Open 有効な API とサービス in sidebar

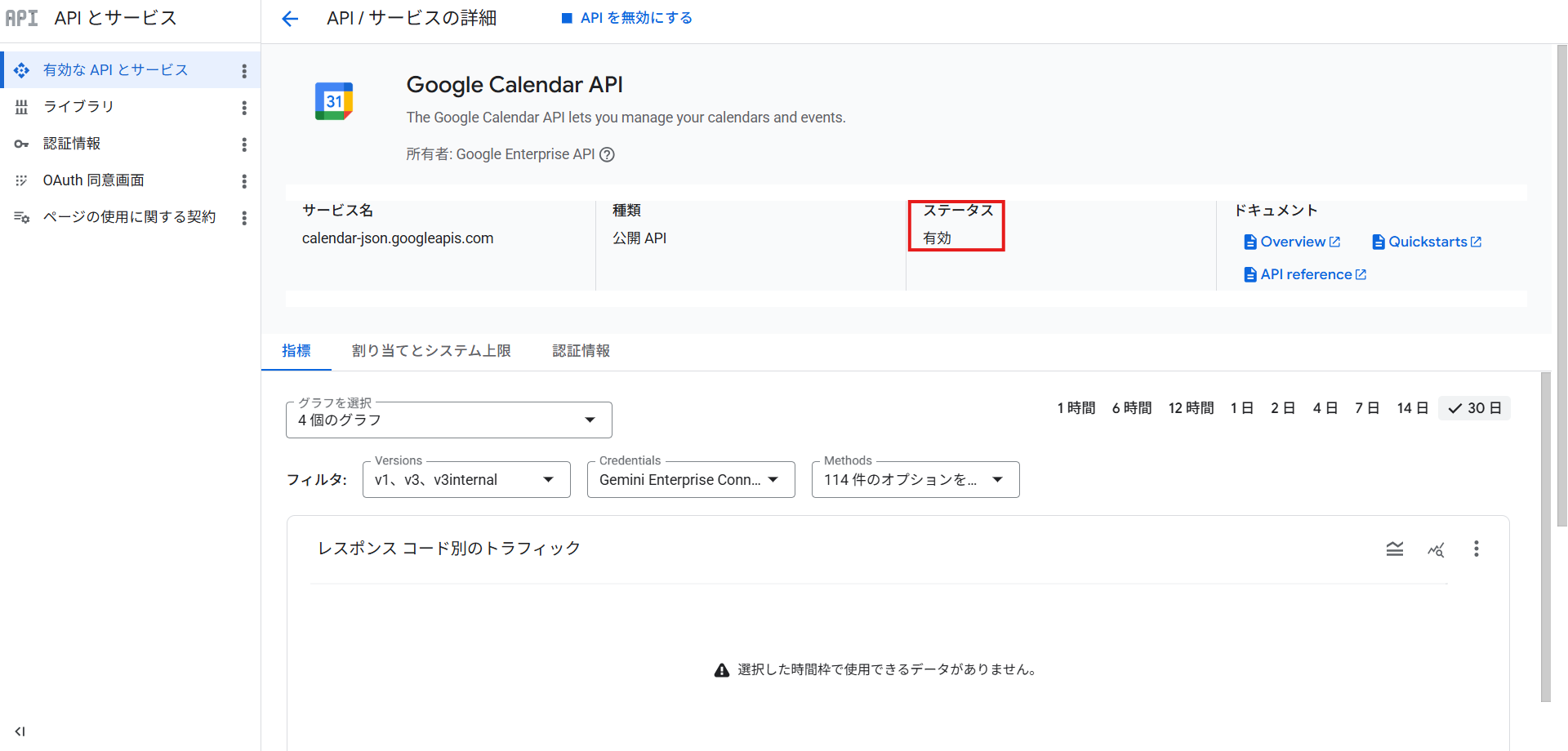tap(116, 70)
